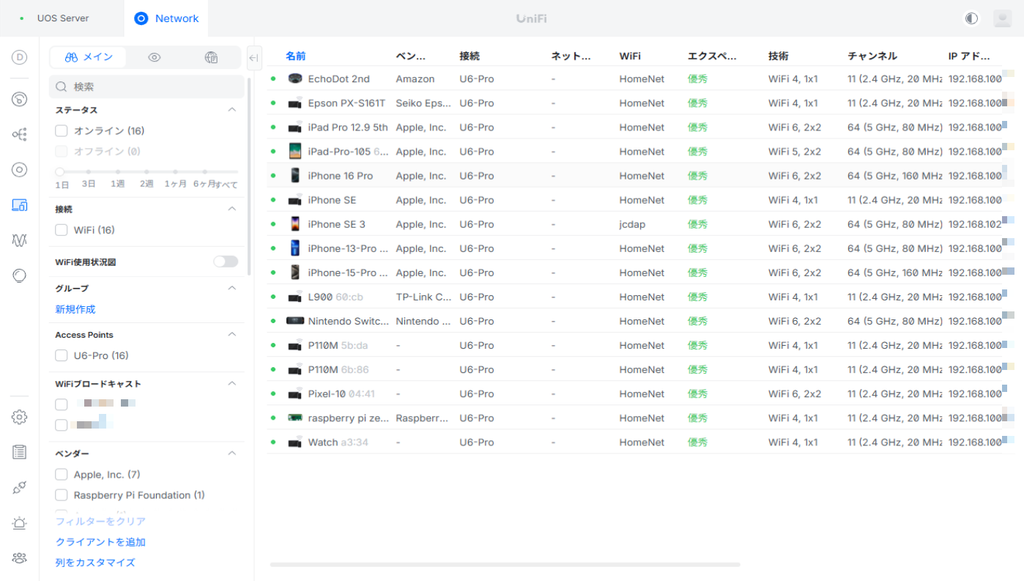The image size is (1024, 581).
Task: Collapse the ステータス section
Action: [232, 110]
